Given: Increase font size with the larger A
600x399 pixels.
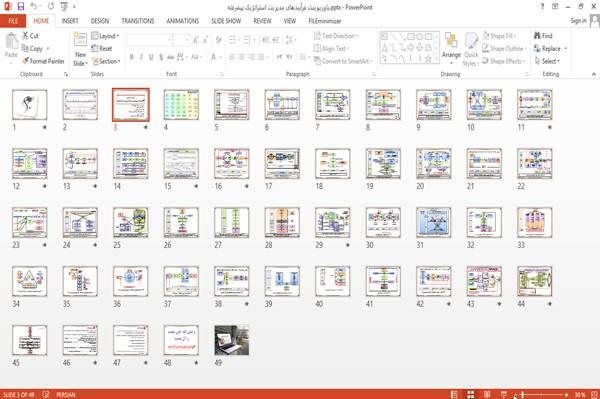Looking at the screenshot, I should tap(196, 40).
